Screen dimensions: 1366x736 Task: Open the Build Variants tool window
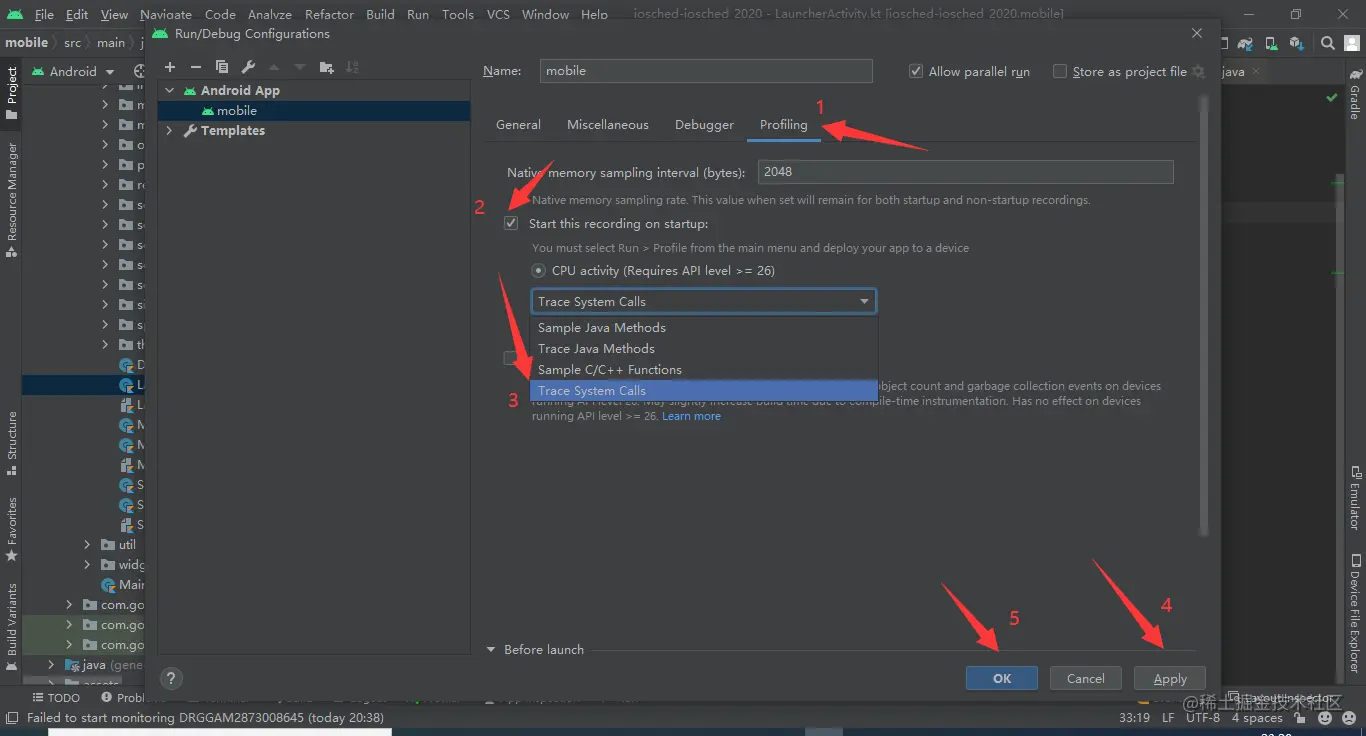pos(11,626)
